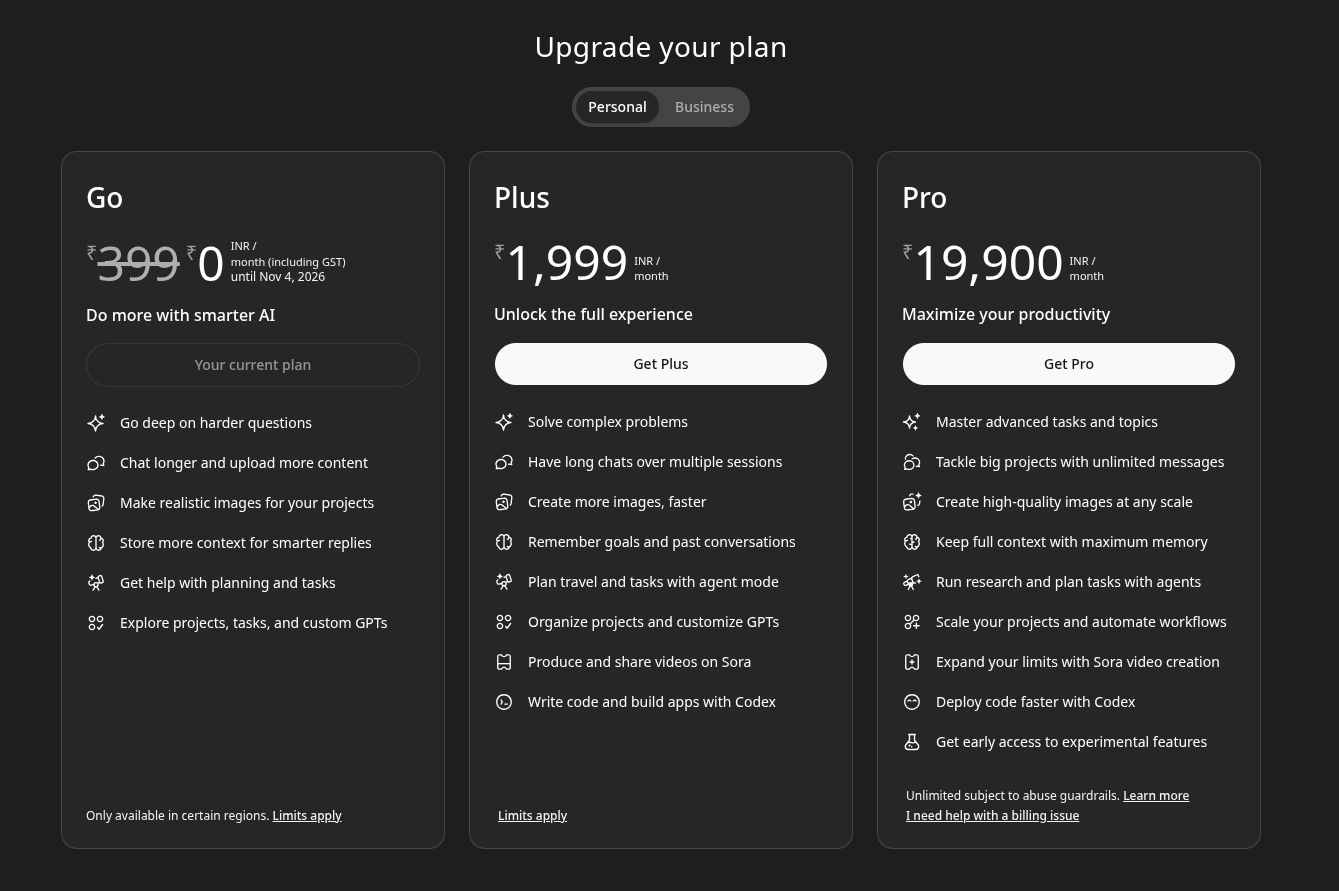Click 'I need help with a billing issue'
The image size is (1339, 891).
click(x=992, y=816)
